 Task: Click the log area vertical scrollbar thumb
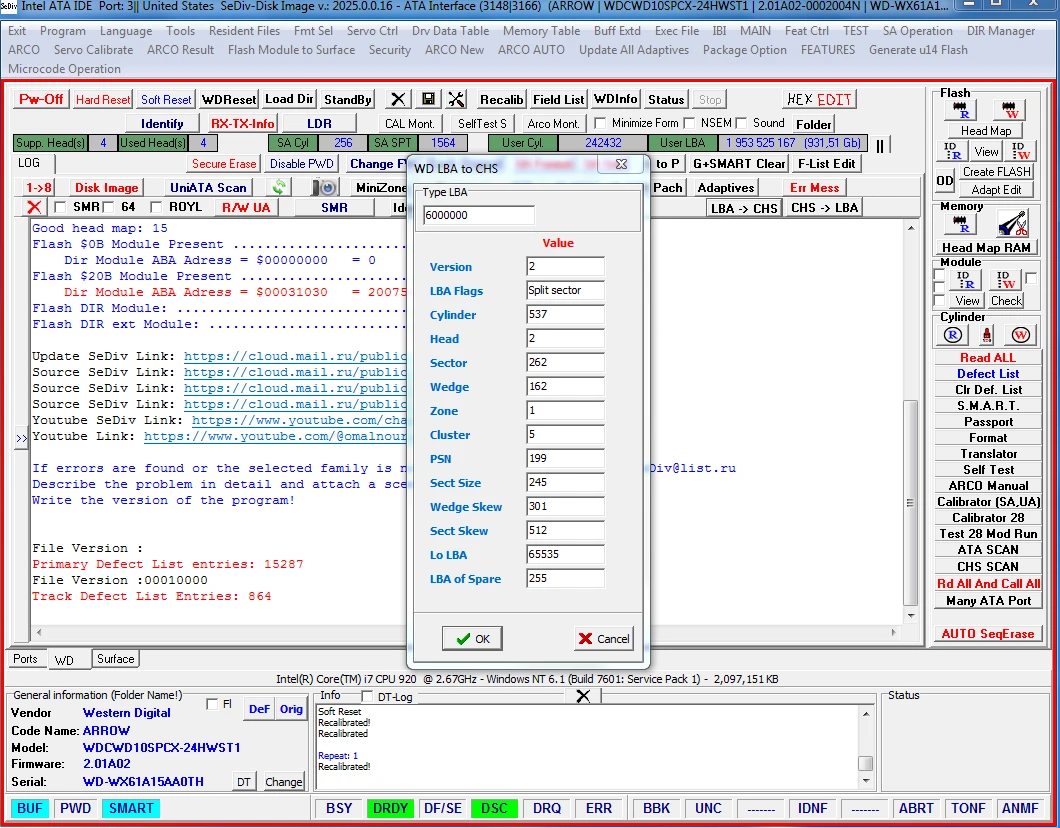point(911,502)
